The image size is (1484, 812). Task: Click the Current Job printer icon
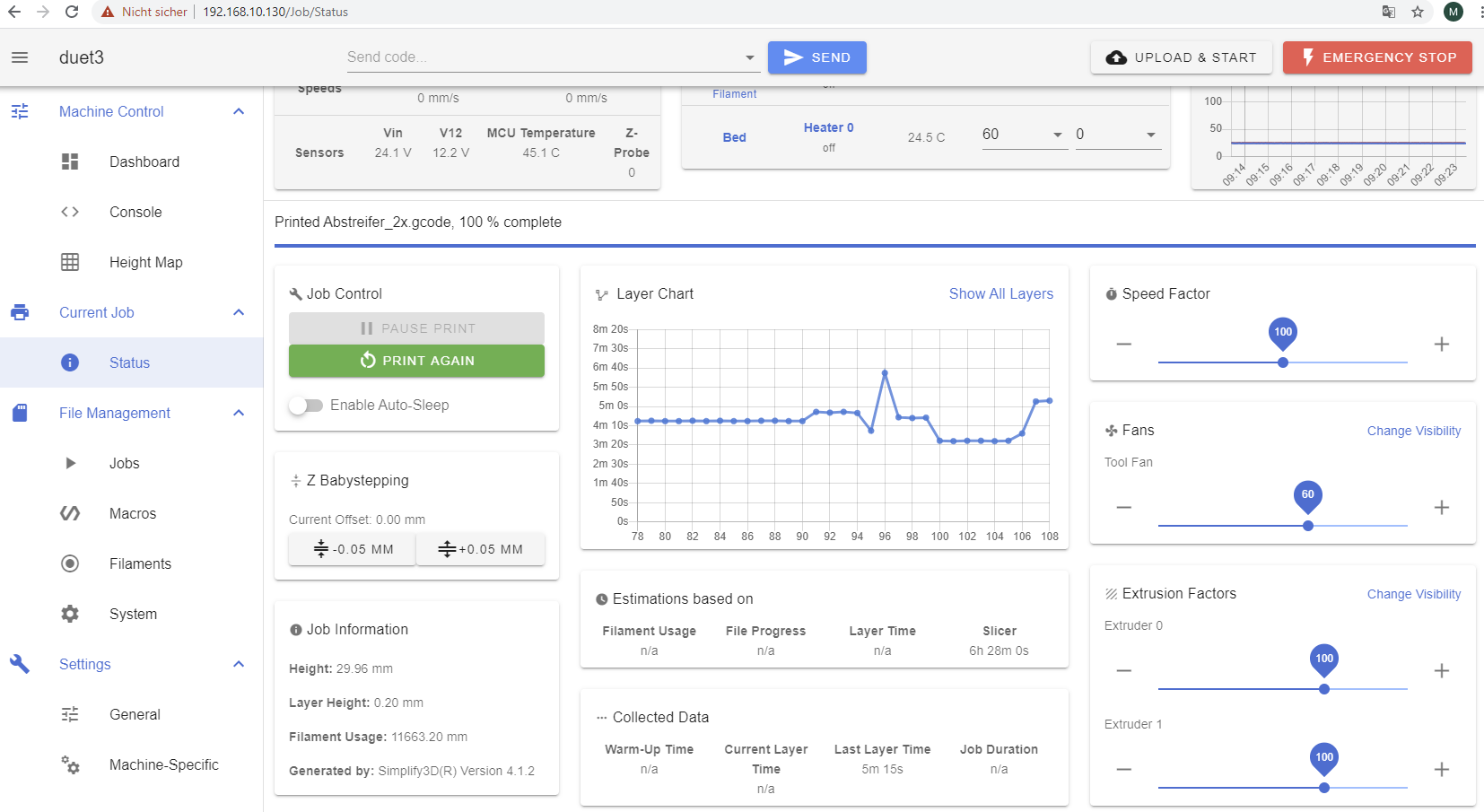click(20, 312)
